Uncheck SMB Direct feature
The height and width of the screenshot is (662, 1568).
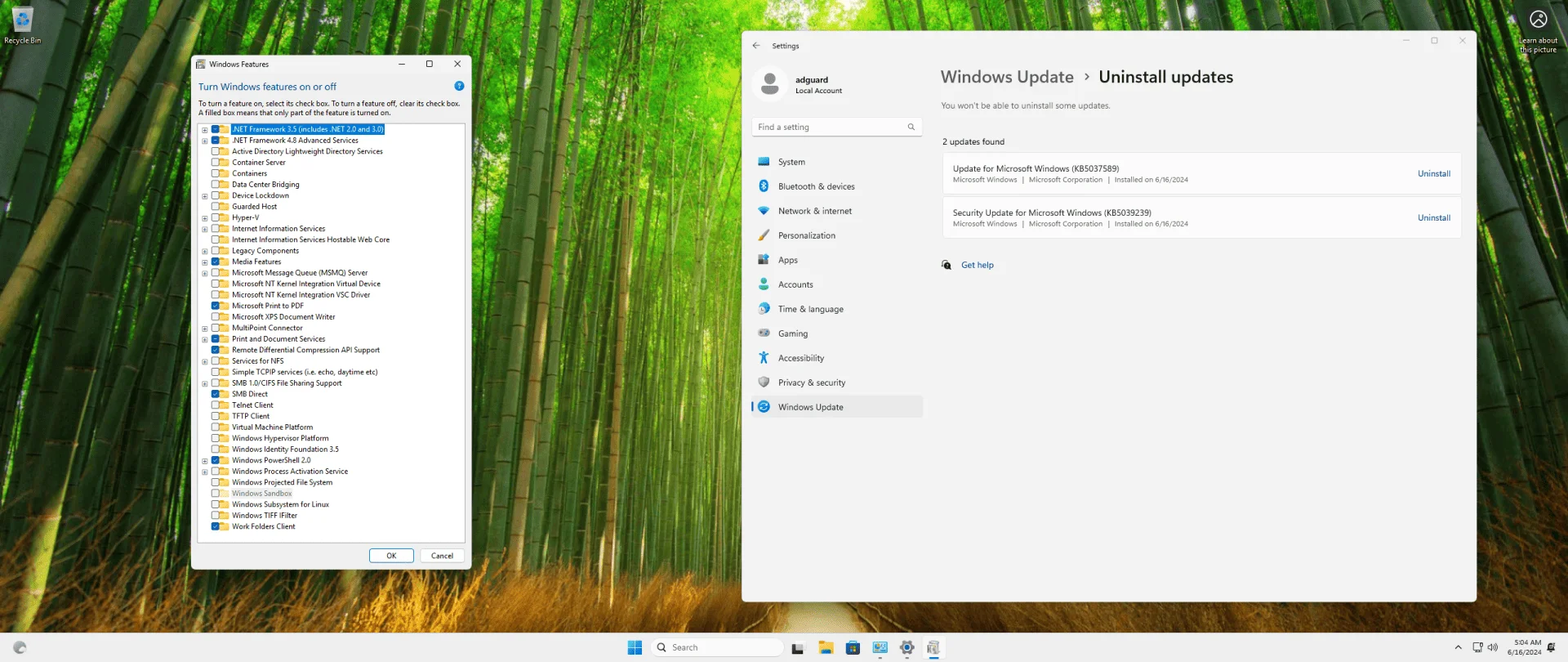[x=215, y=394]
